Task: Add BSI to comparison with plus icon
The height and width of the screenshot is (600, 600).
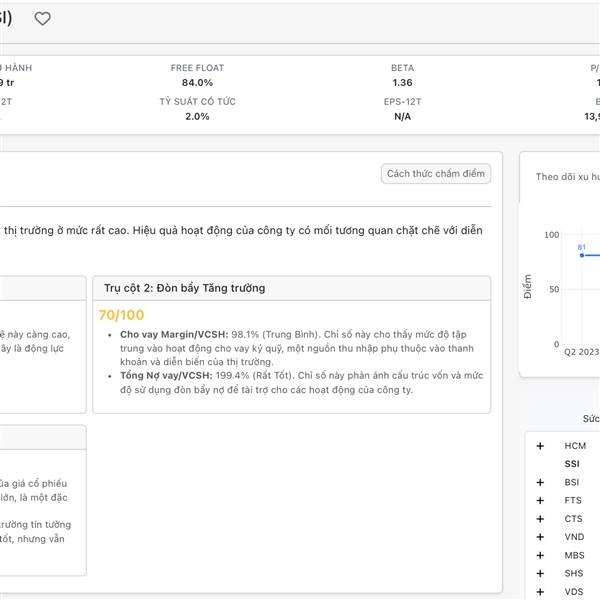Action: [x=540, y=482]
